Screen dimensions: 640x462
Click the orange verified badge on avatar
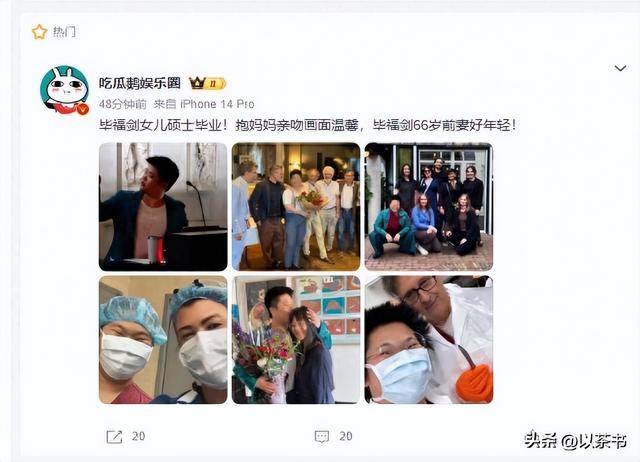pos(83,109)
